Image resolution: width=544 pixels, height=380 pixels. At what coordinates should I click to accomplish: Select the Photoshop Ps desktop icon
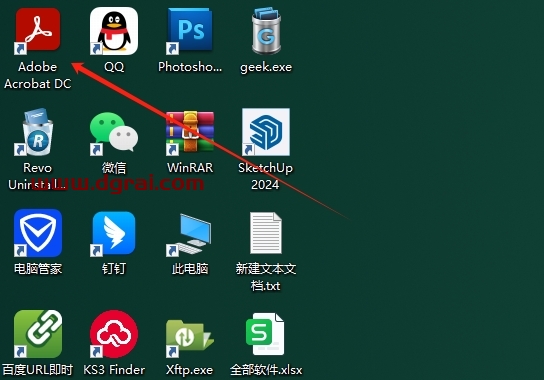click(x=190, y=31)
